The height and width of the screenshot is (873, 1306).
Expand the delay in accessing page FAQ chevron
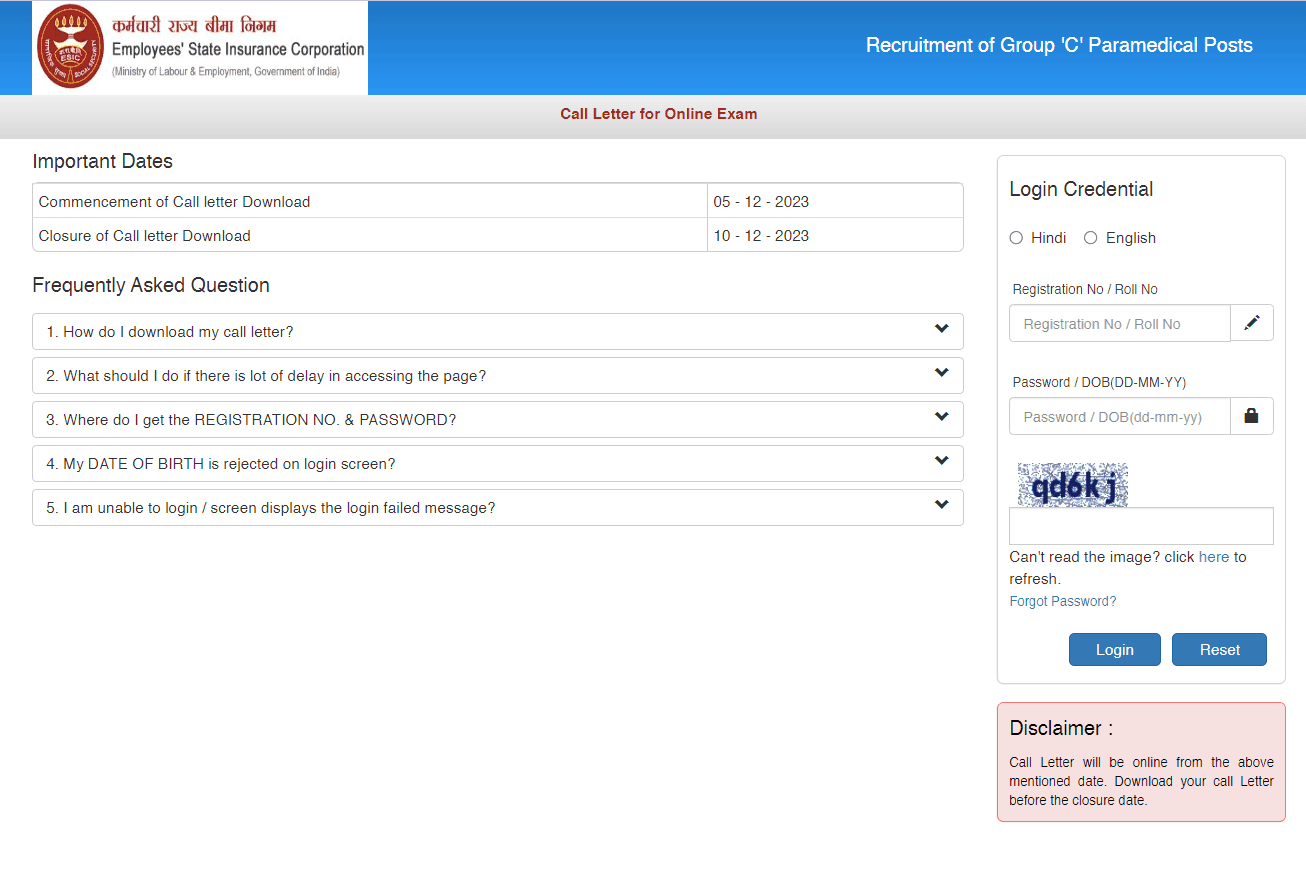941,374
